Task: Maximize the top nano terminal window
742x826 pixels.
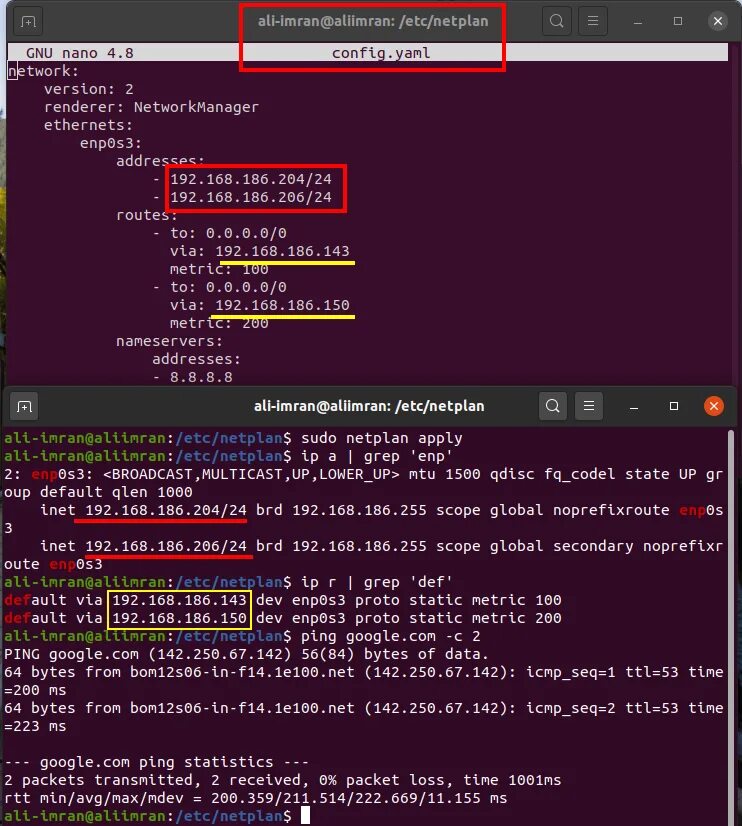Action: (678, 21)
